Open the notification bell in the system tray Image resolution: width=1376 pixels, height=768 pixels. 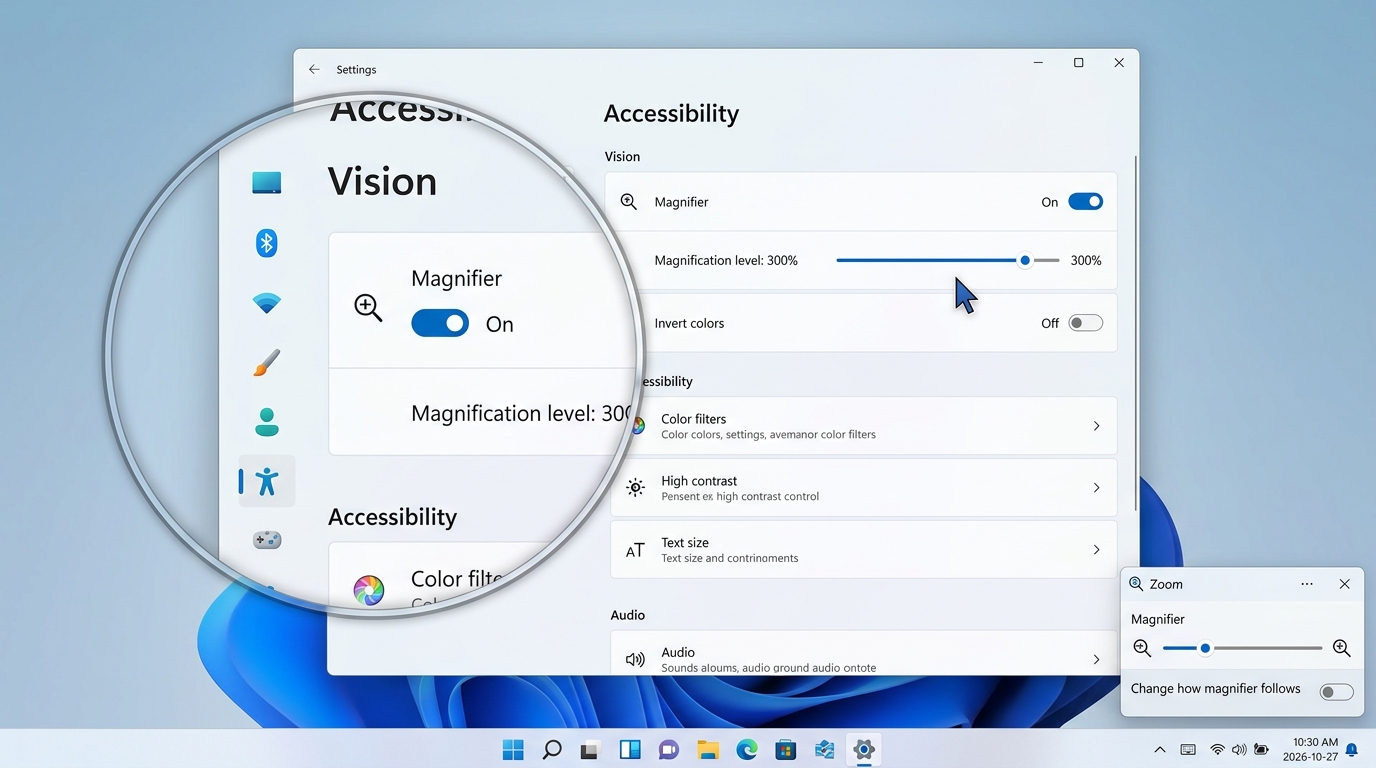[x=1352, y=750]
